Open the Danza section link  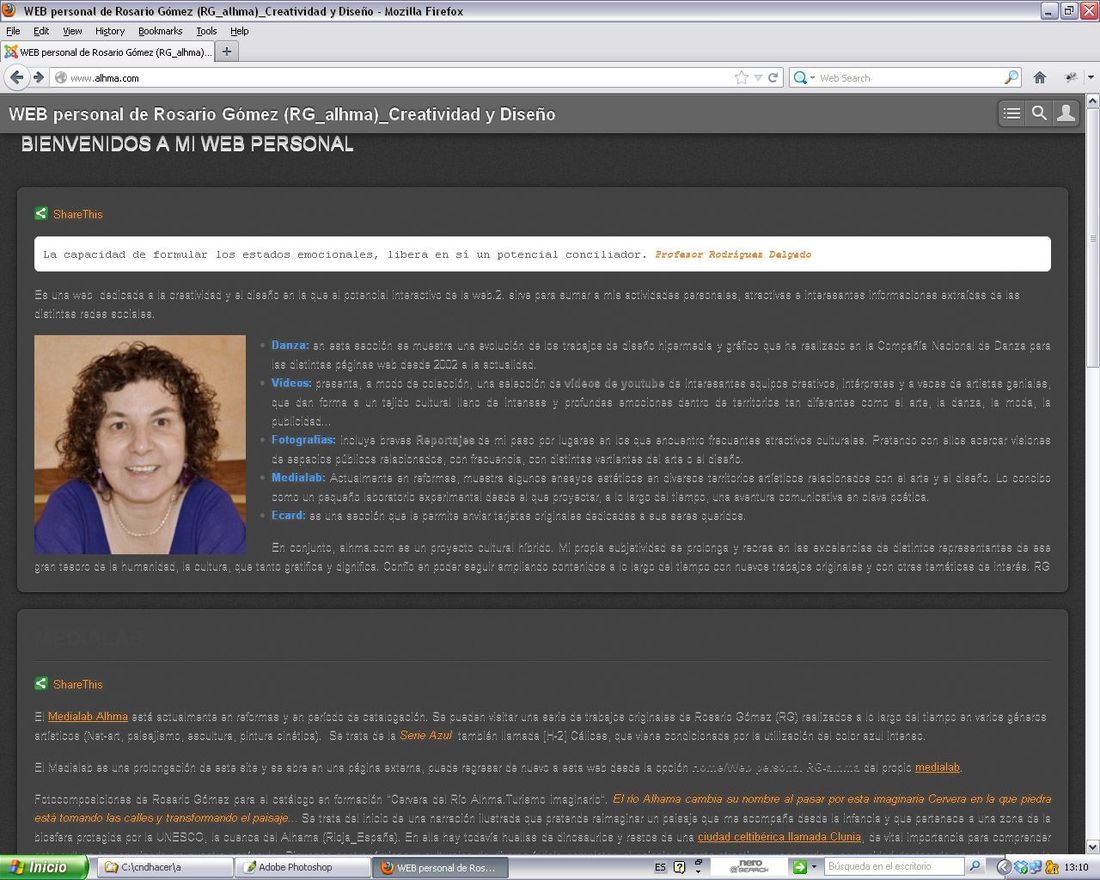(x=290, y=345)
